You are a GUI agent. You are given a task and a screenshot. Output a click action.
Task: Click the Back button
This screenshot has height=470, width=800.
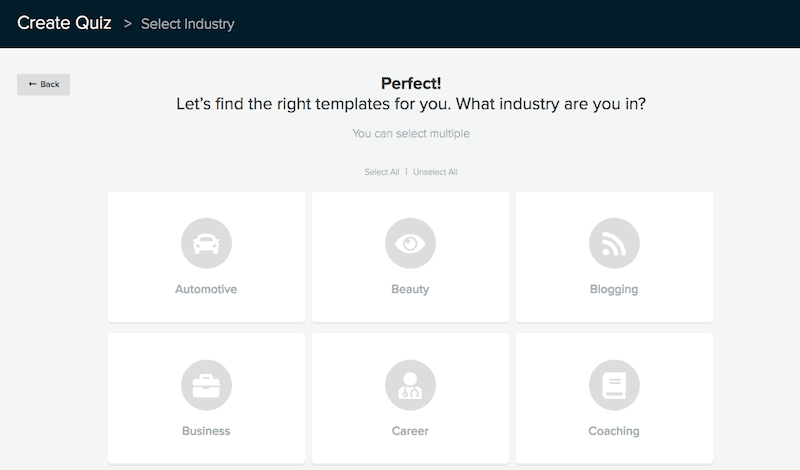click(x=43, y=84)
